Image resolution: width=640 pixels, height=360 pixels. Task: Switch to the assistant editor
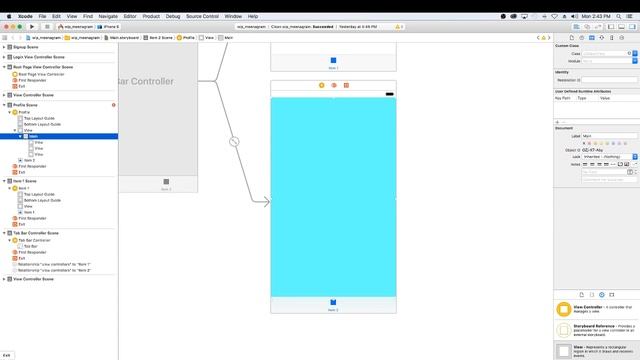pos(587,27)
